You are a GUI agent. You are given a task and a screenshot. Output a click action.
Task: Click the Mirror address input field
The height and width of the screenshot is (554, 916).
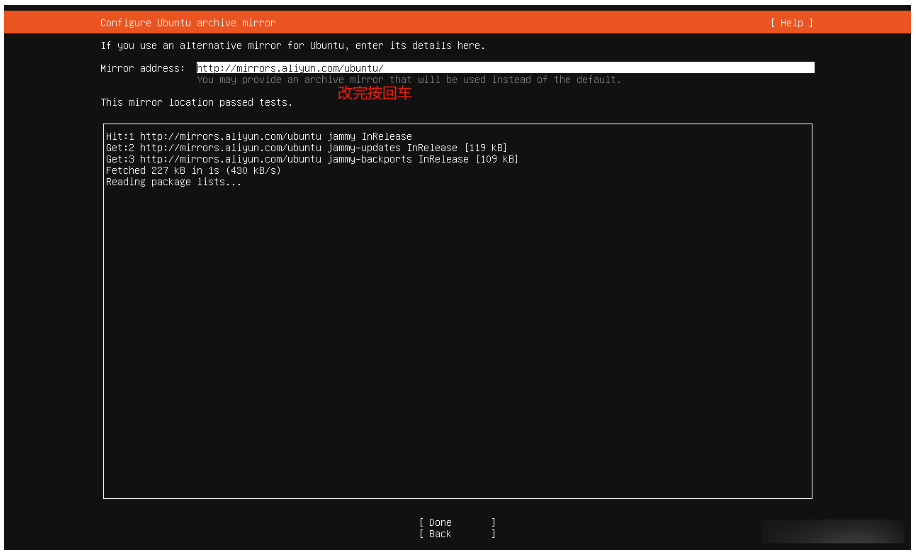(600, 68)
